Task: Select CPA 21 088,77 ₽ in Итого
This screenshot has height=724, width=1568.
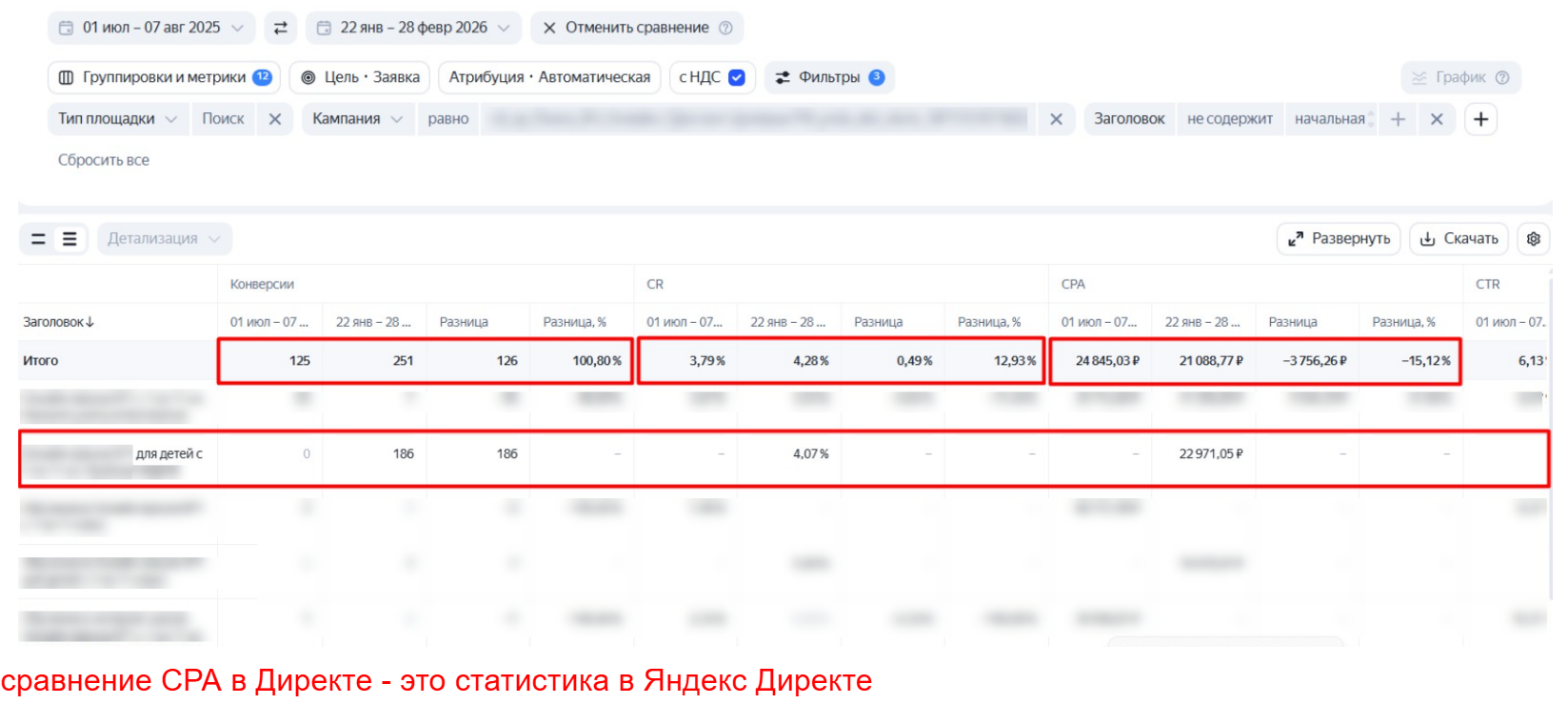Action: coord(1211,360)
